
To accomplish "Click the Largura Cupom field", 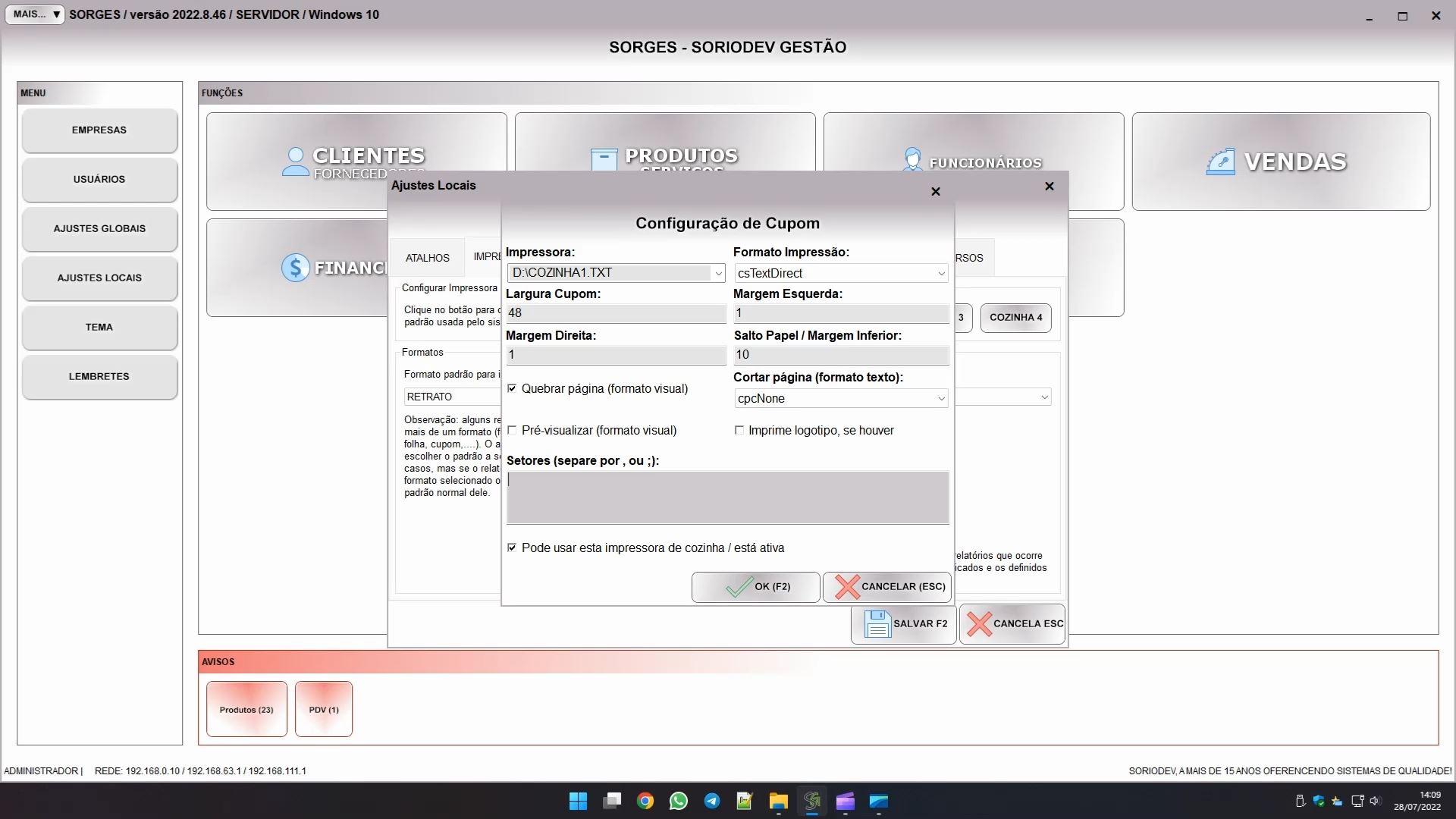I will pos(615,312).
